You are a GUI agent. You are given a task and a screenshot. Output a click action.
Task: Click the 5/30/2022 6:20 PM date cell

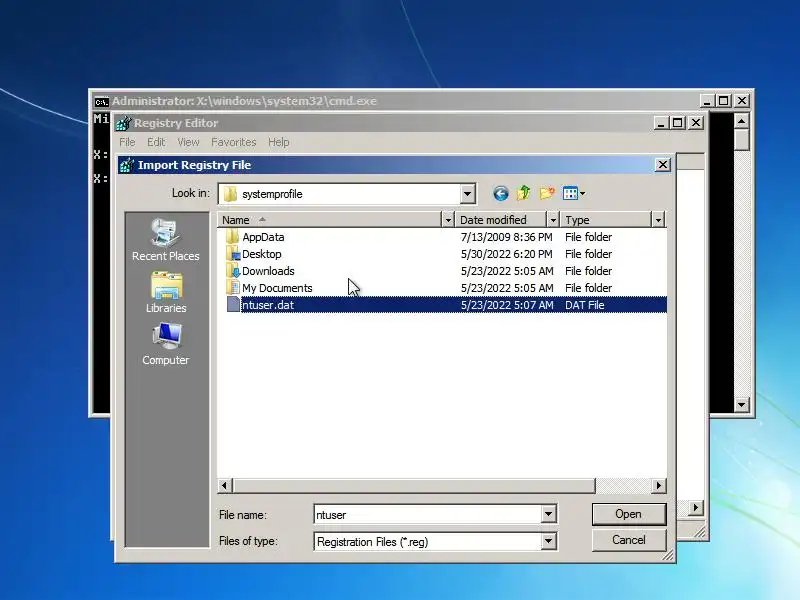pos(507,254)
